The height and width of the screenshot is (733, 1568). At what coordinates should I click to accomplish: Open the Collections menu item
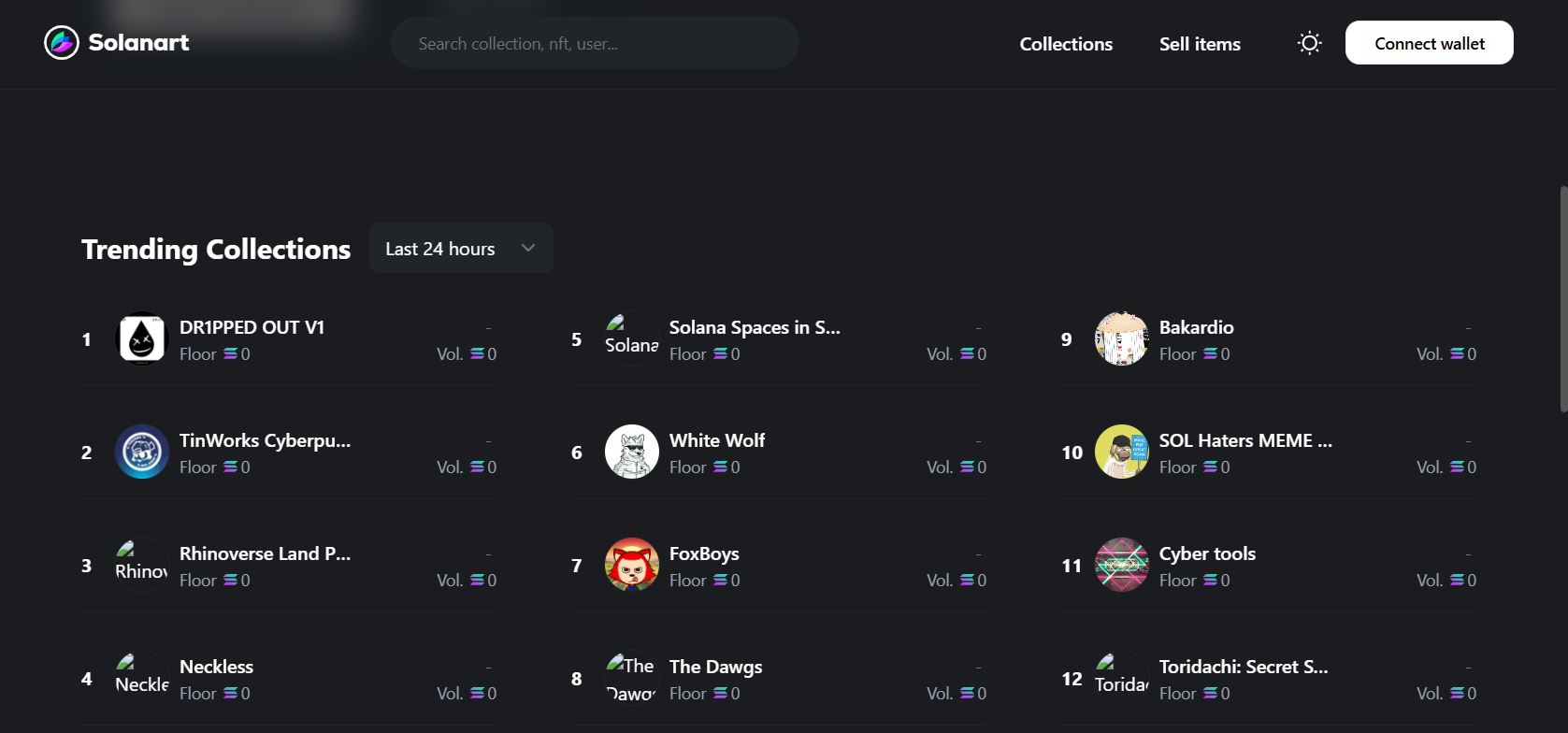(1066, 44)
